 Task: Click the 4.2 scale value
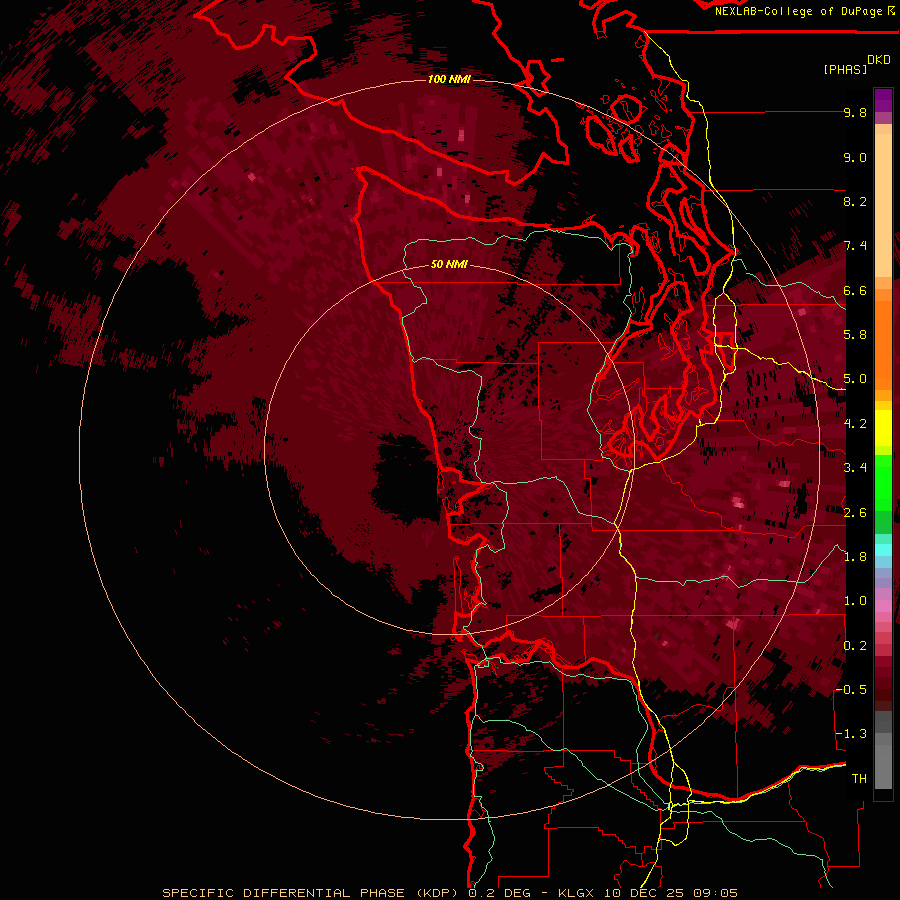click(x=855, y=424)
